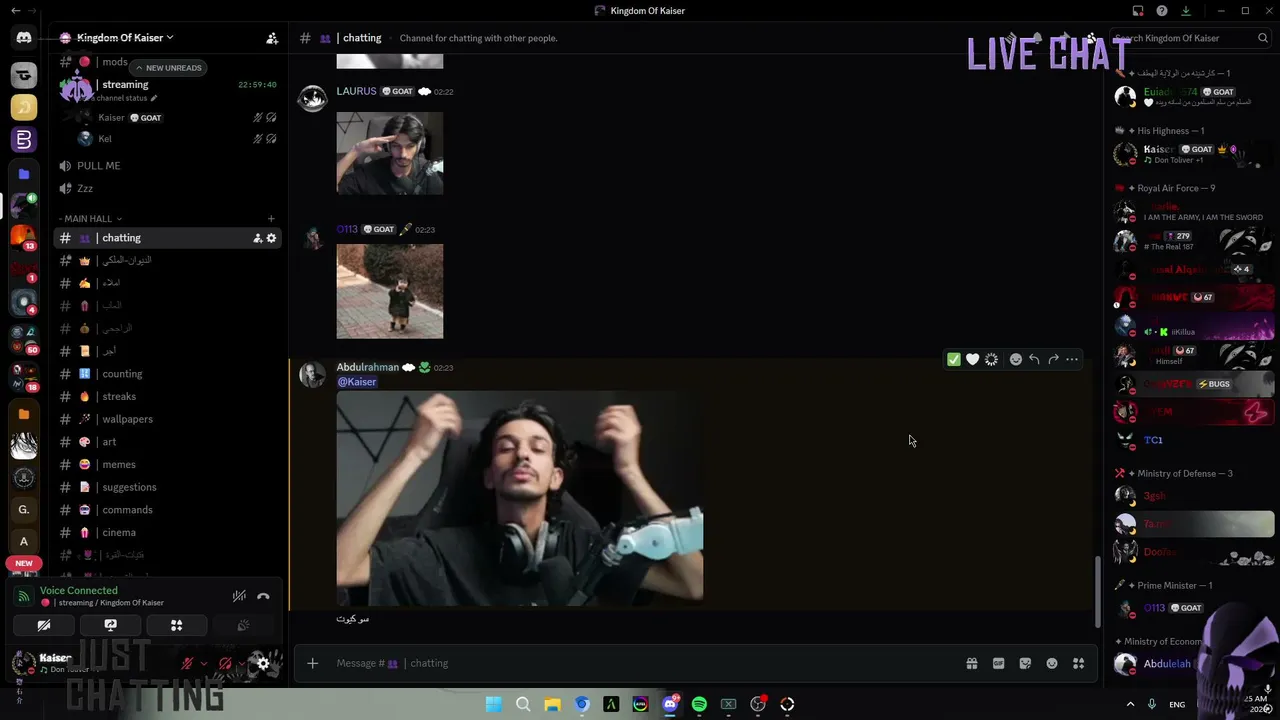Unmute microphone in user panel
The width and height of the screenshot is (1280, 720).
pos(187,663)
